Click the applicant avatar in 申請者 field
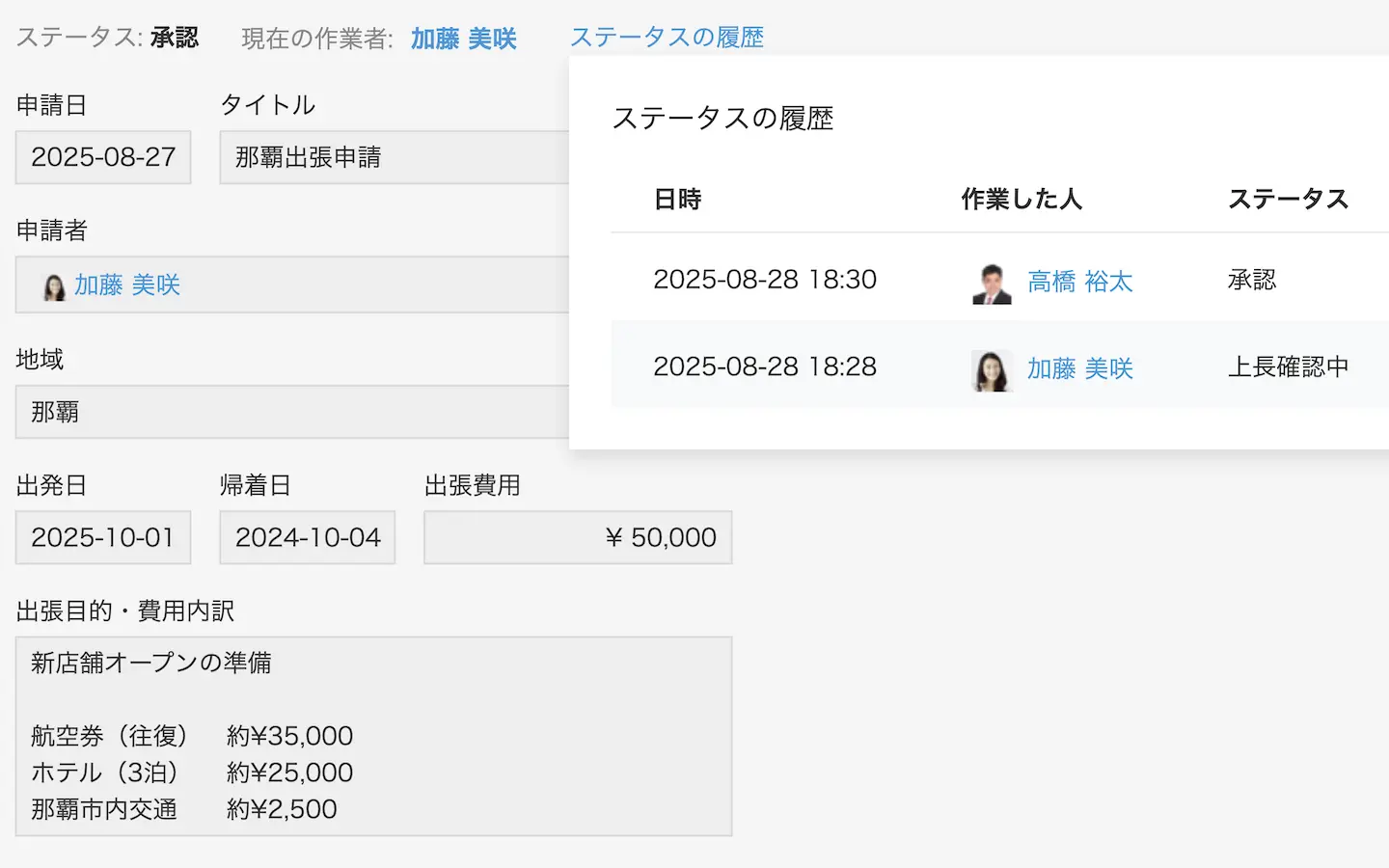Image resolution: width=1389 pixels, height=868 pixels. coord(54,286)
